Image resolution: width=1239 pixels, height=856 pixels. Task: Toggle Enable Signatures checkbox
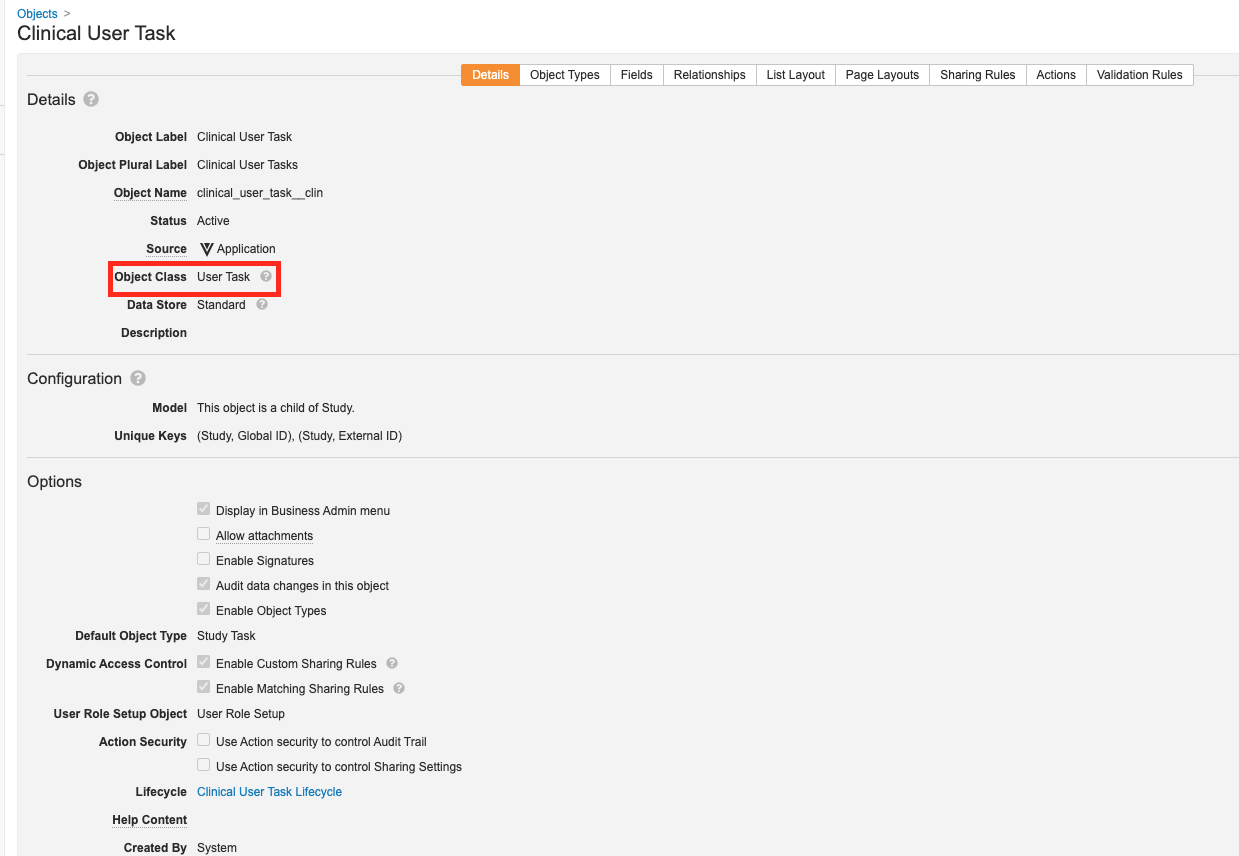pos(204,560)
